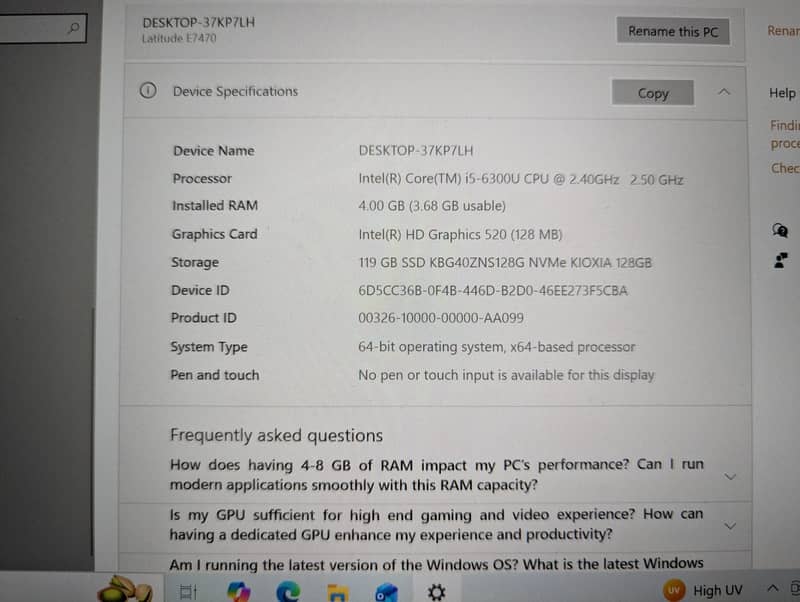The image size is (800, 602).
Task: Open the Windows version question
Action: (436, 564)
